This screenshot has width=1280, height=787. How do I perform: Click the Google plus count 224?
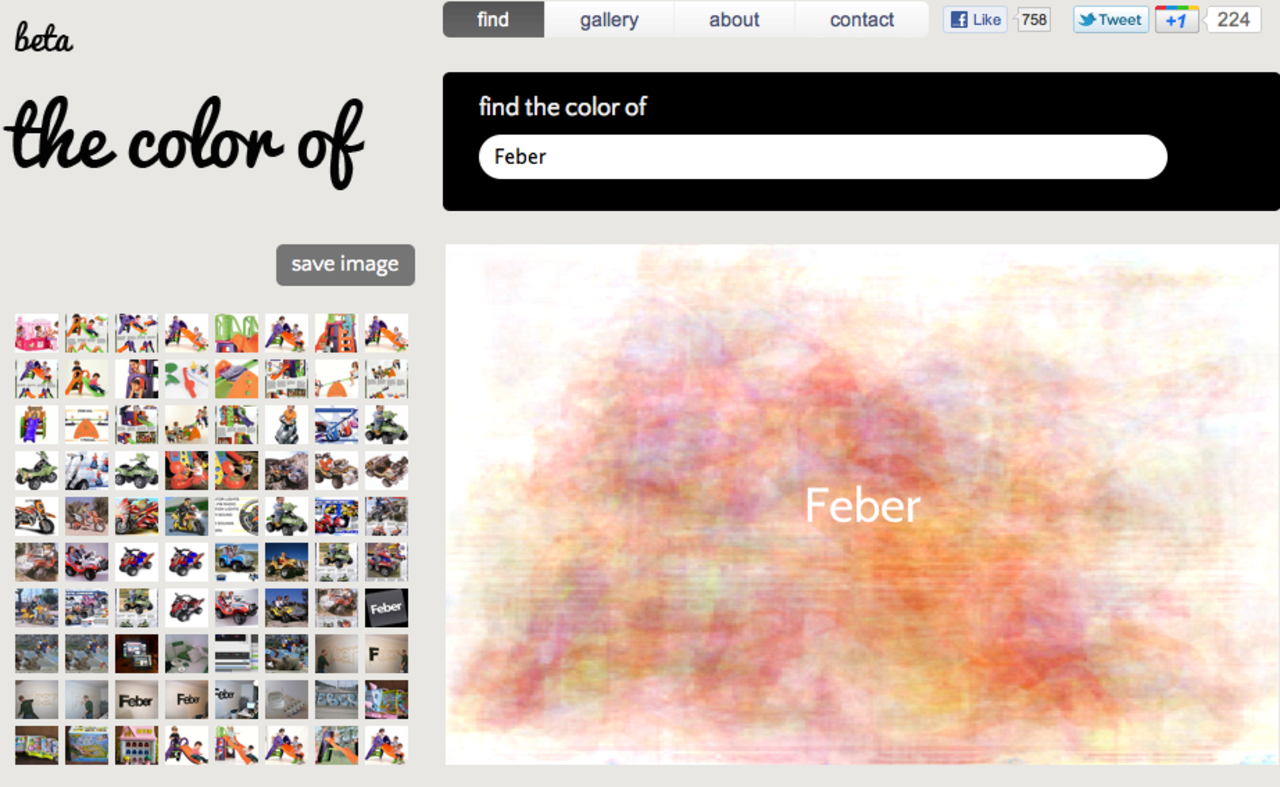[x=1233, y=20]
